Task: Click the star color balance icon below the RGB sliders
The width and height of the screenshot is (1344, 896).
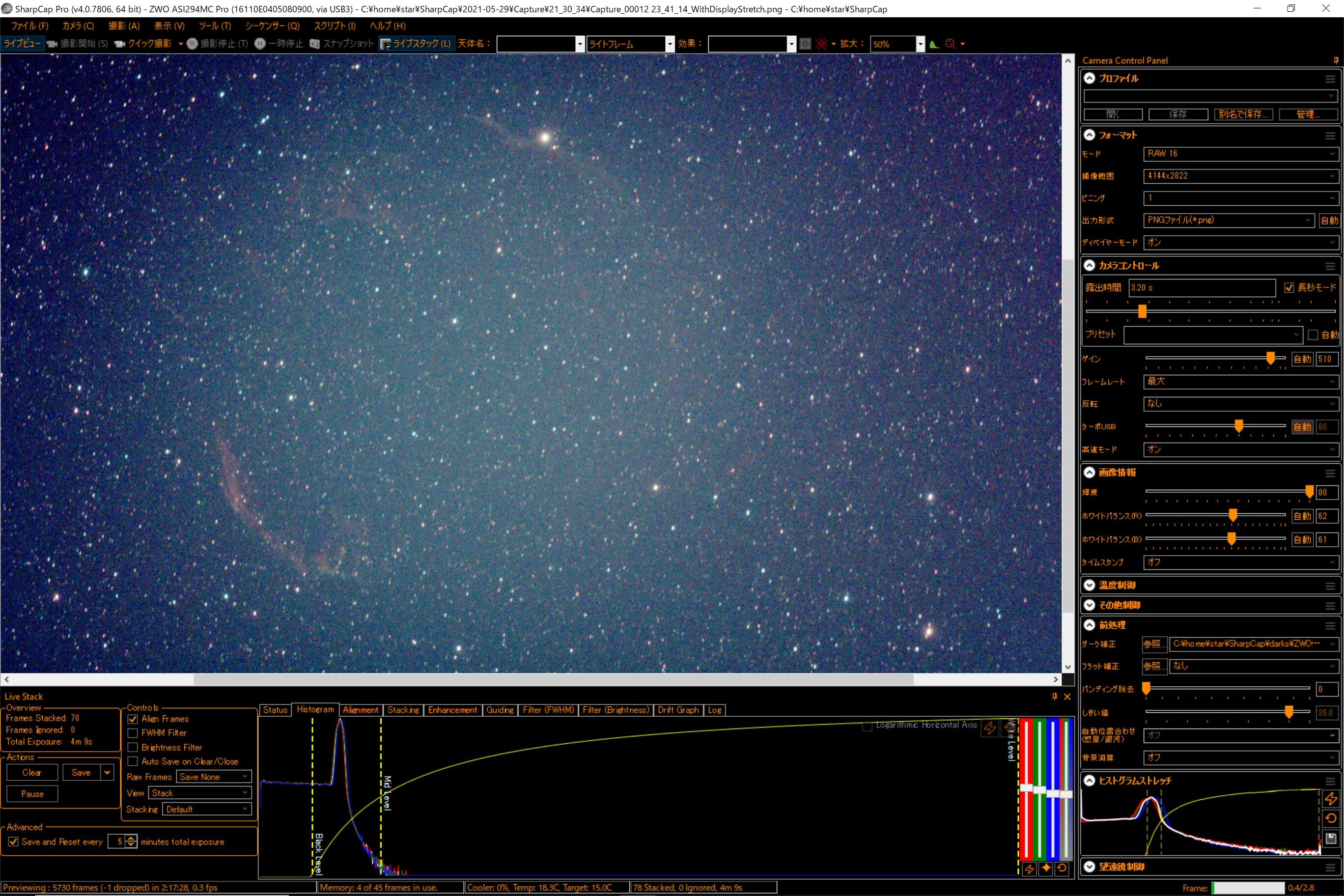Action: coord(1046,868)
